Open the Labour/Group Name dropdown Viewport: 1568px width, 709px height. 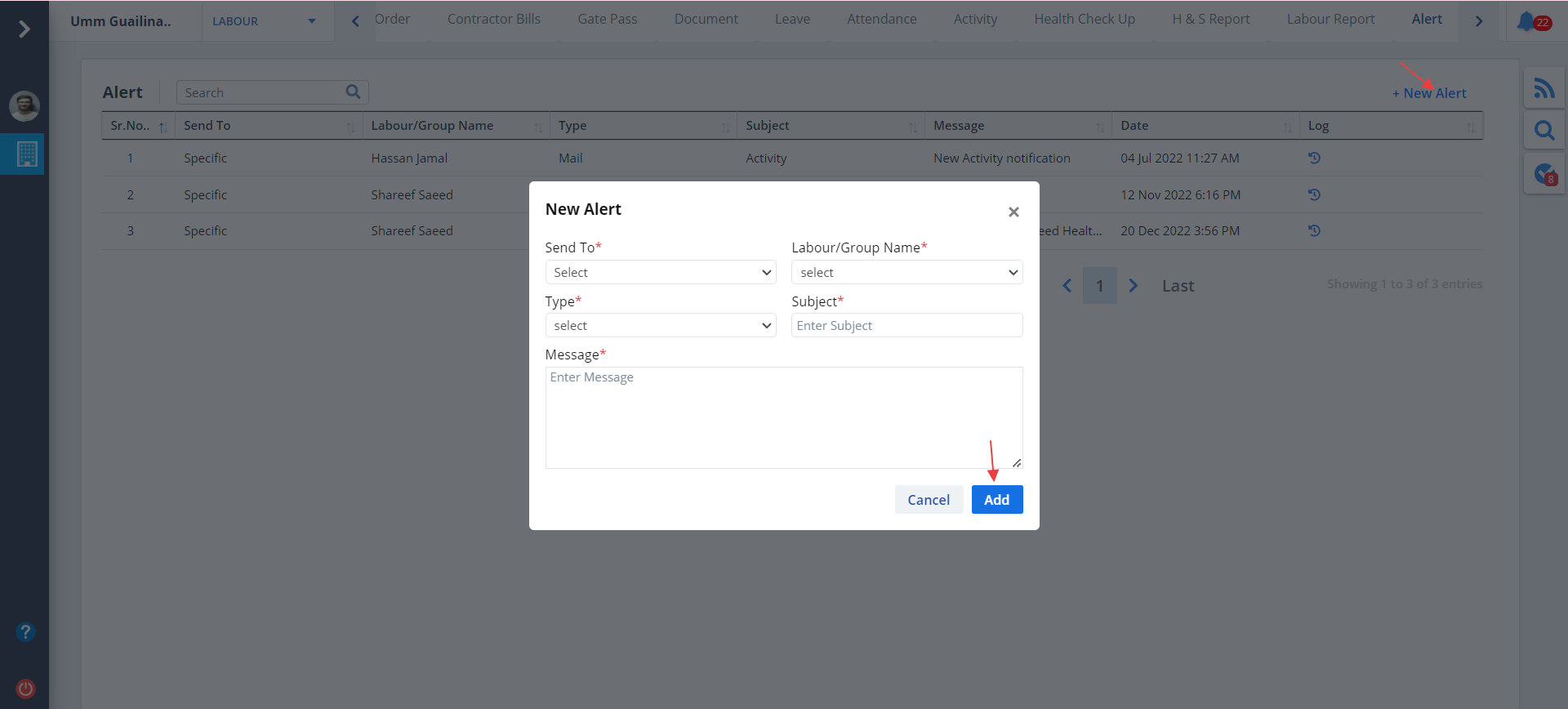coord(906,272)
